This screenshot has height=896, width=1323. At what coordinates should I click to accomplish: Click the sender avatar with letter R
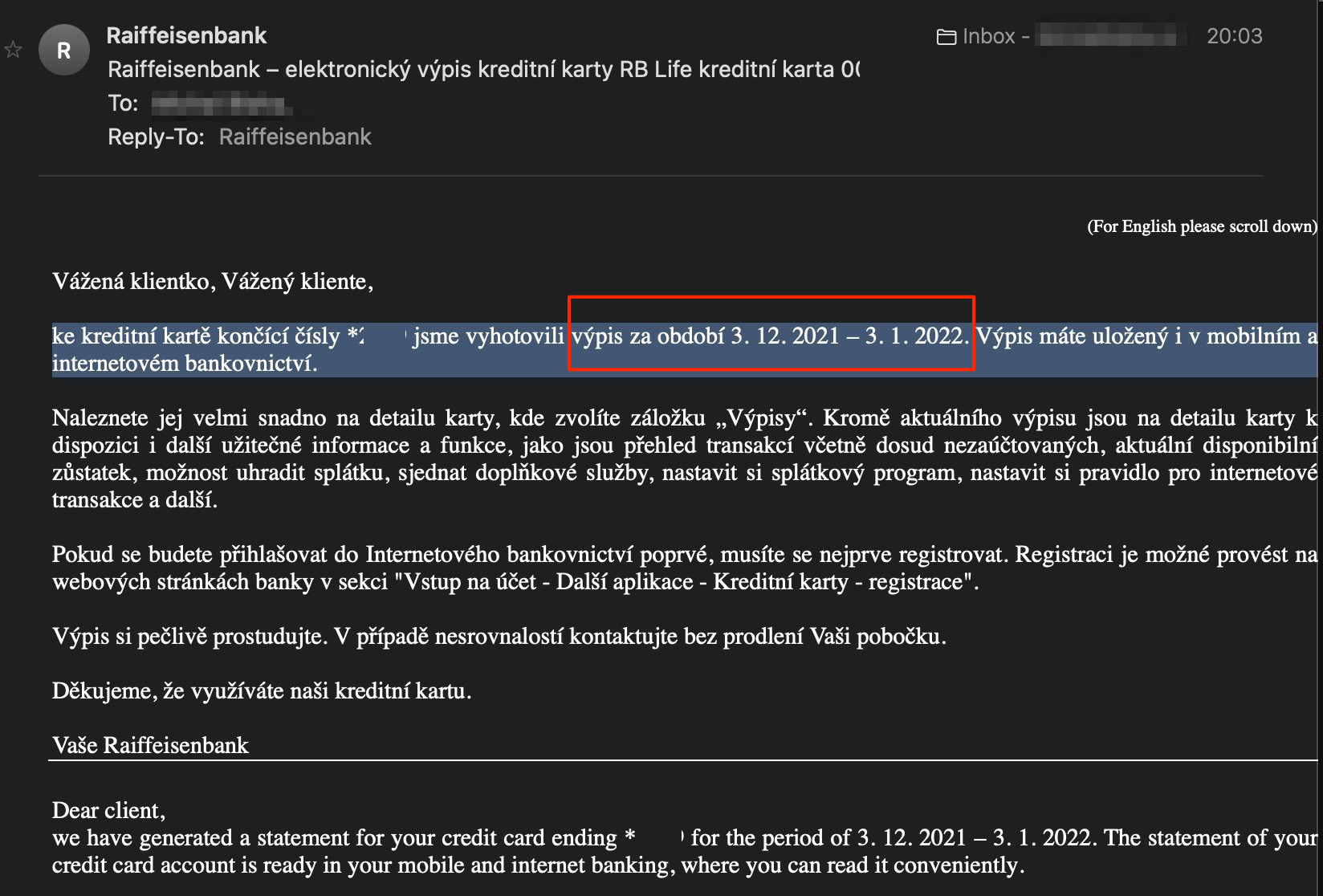(64, 50)
